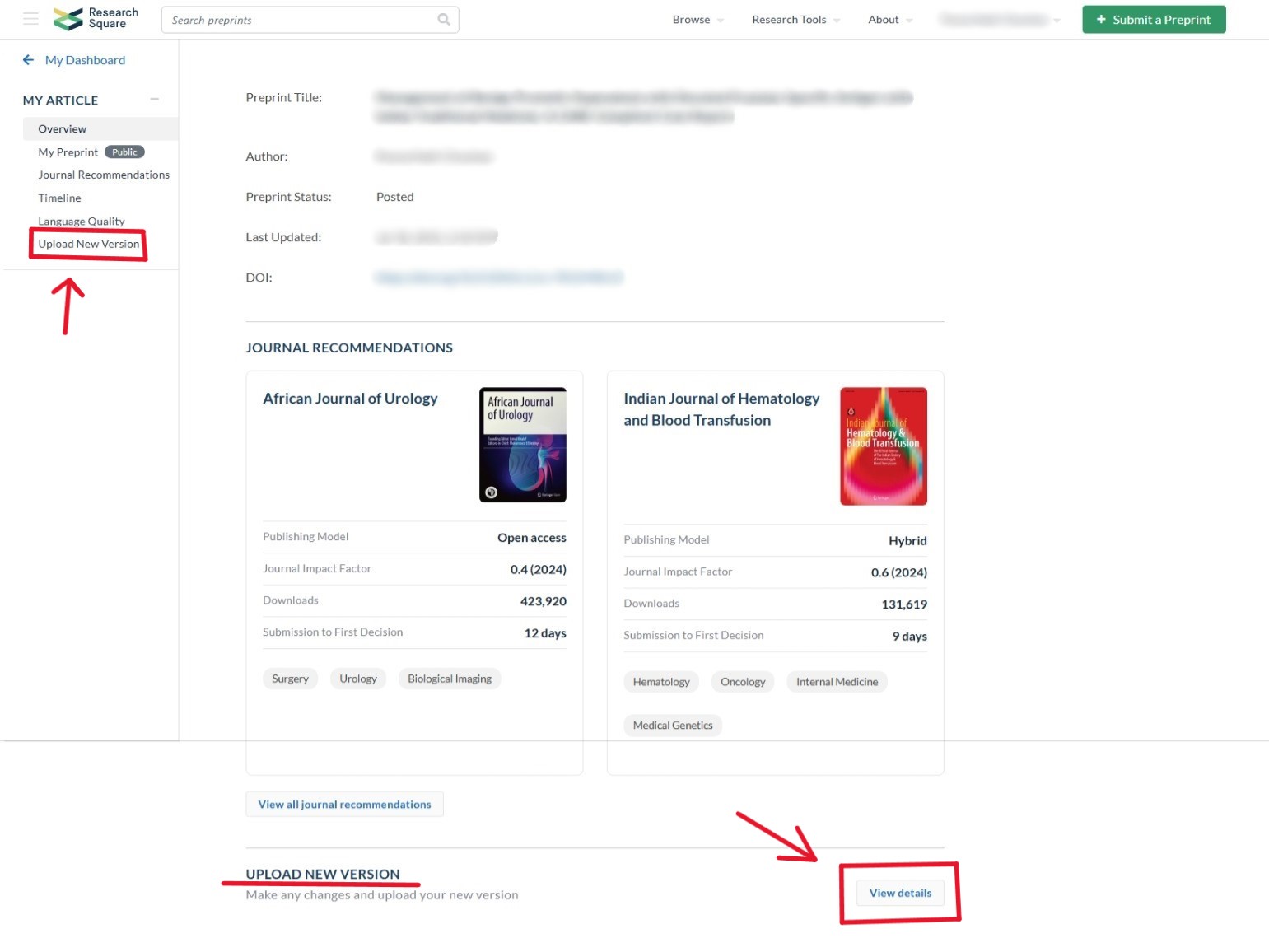Open Indian Journal of Hematology title
The width and height of the screenshot is (1269, 952).
point(721,409)
